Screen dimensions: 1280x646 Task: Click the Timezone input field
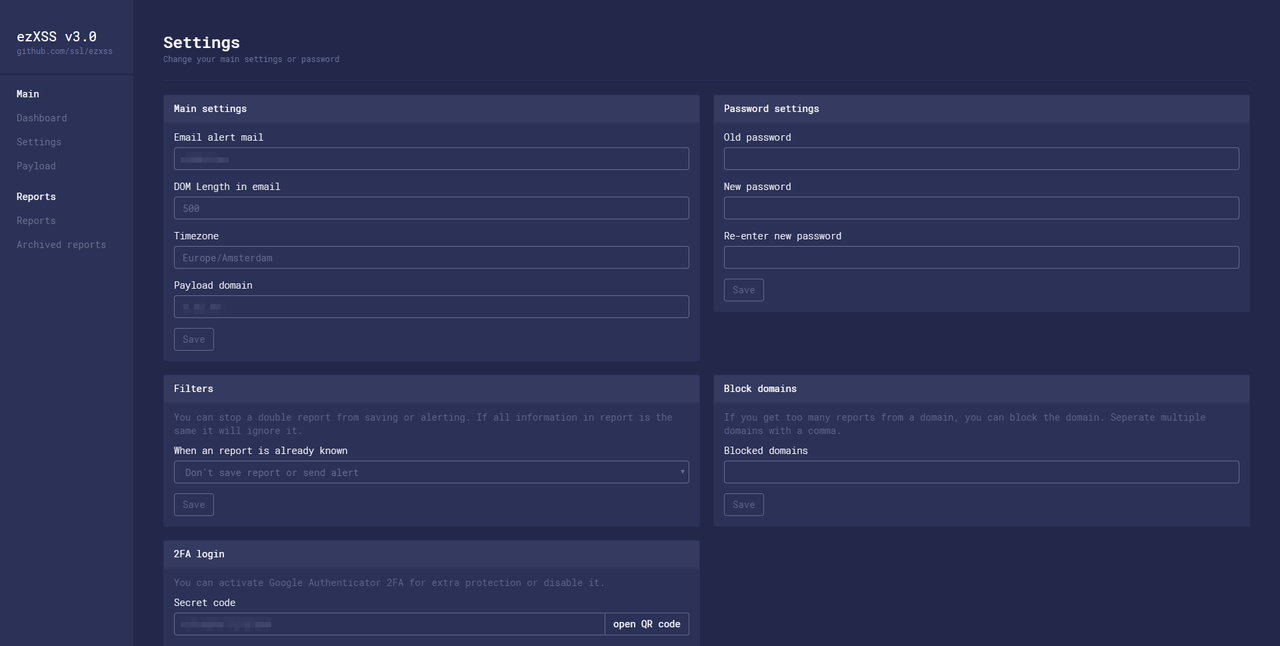point(431,258)
